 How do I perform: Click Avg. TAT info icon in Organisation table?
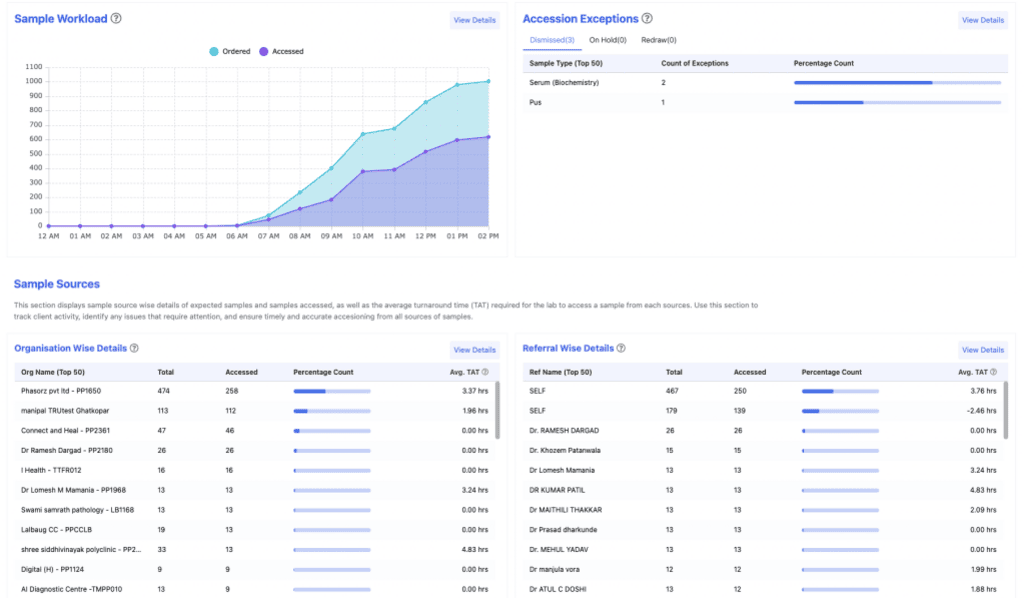(485, 372)
